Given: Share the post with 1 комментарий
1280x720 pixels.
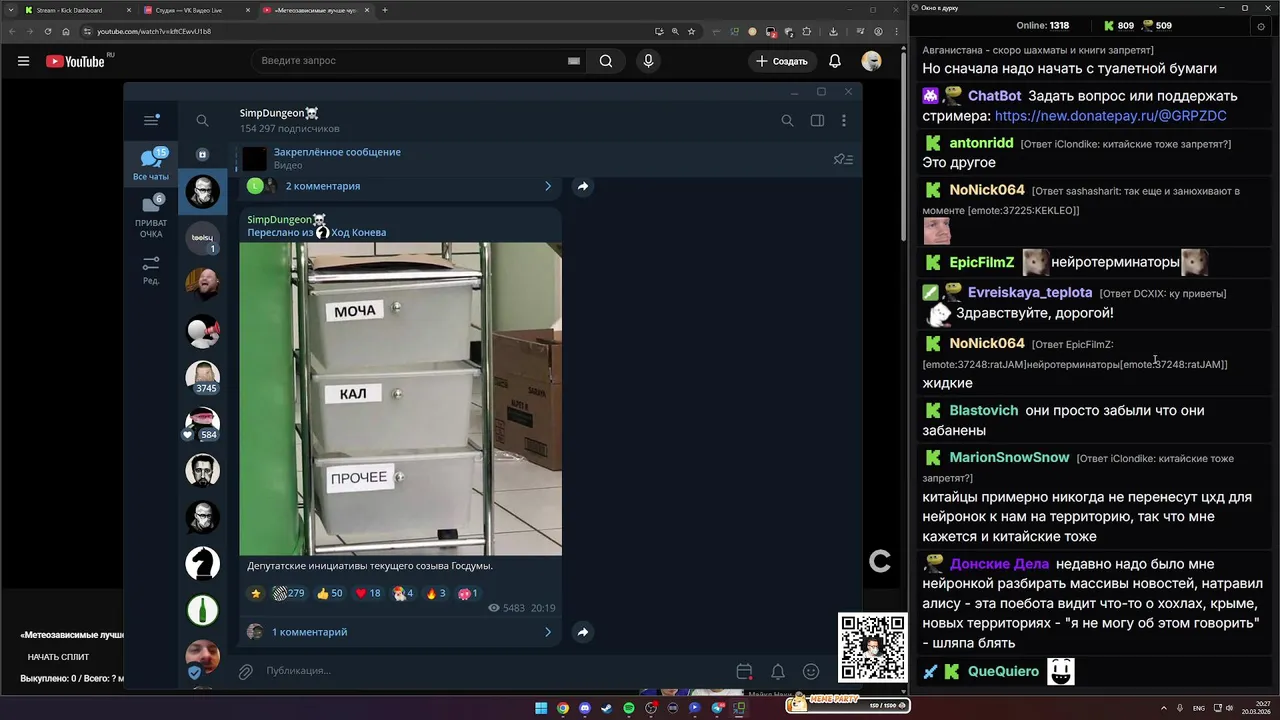Looking at the screenshot, I should click(x=583, y=632).
